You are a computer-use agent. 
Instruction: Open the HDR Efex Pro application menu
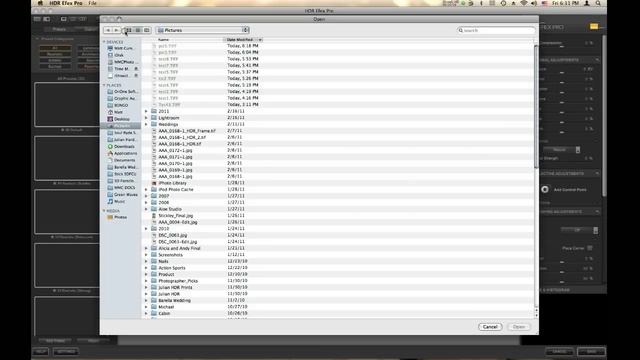point(66,3)
